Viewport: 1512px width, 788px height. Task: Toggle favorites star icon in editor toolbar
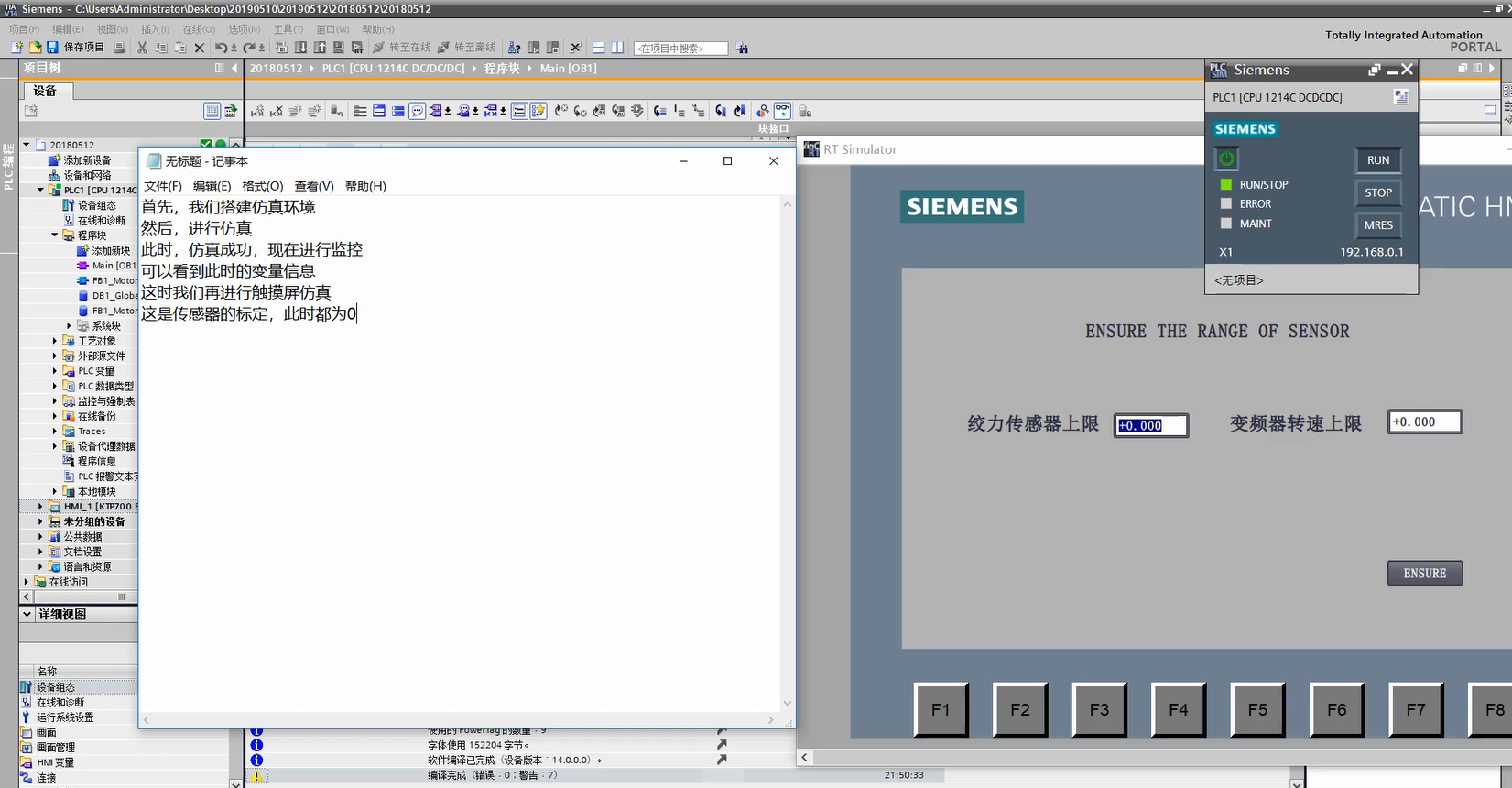pyautogui.click(x=538, y=111)
